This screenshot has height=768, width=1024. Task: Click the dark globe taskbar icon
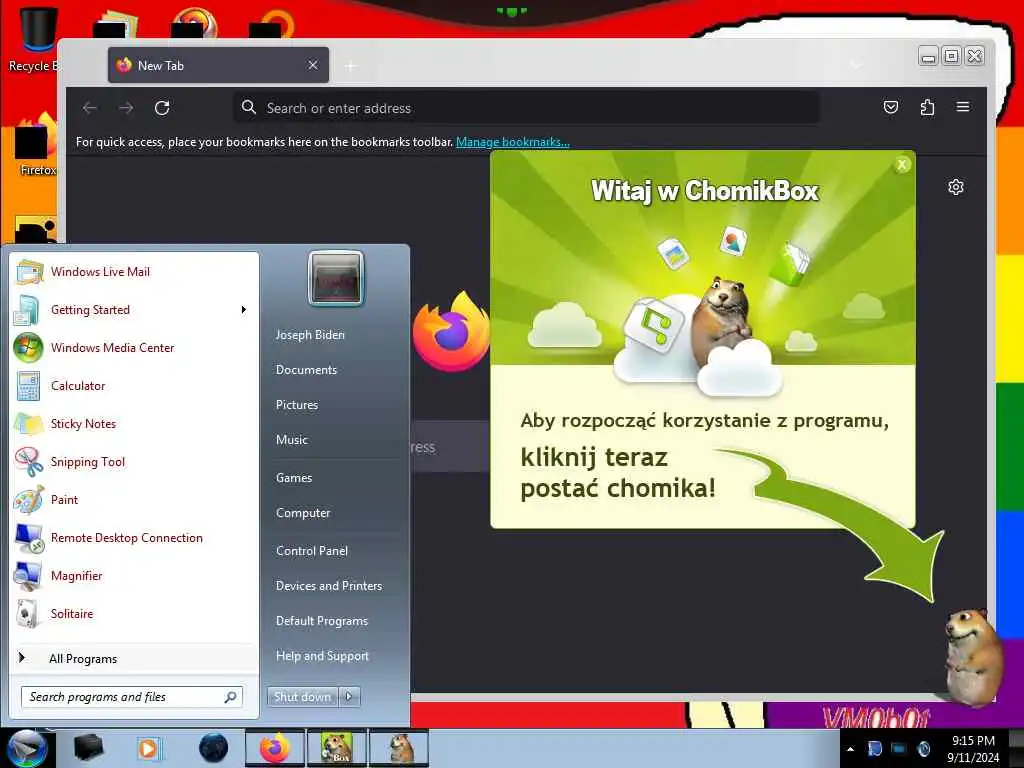pos(214,748)
